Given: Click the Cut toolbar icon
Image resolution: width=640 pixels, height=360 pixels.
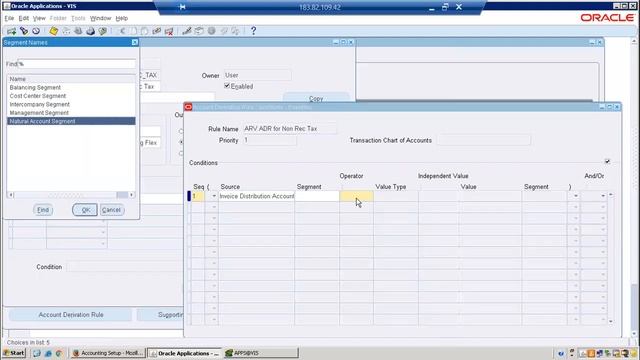Looking at the screenshot, I should (122, 31).
